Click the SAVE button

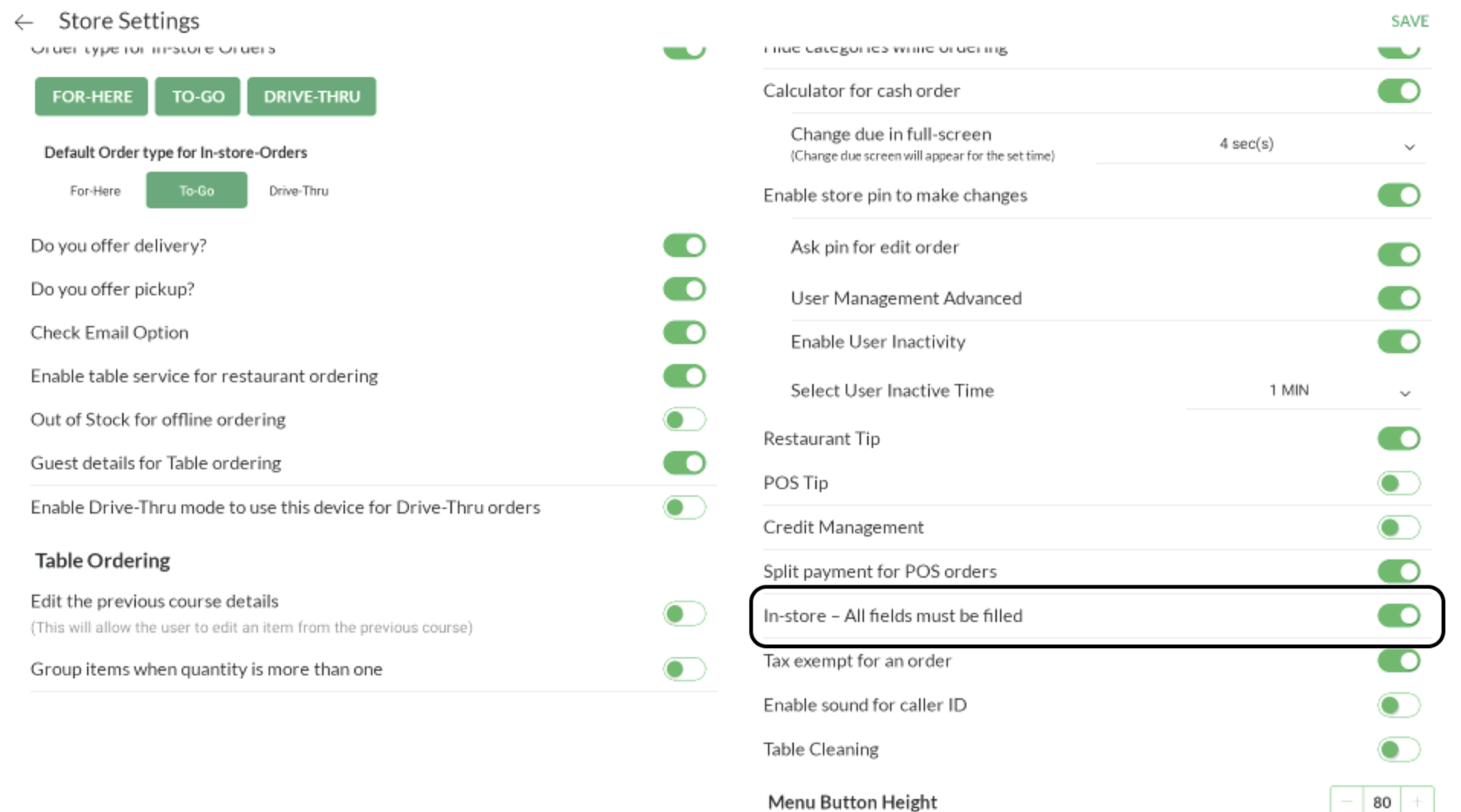tap(1409, 21)
